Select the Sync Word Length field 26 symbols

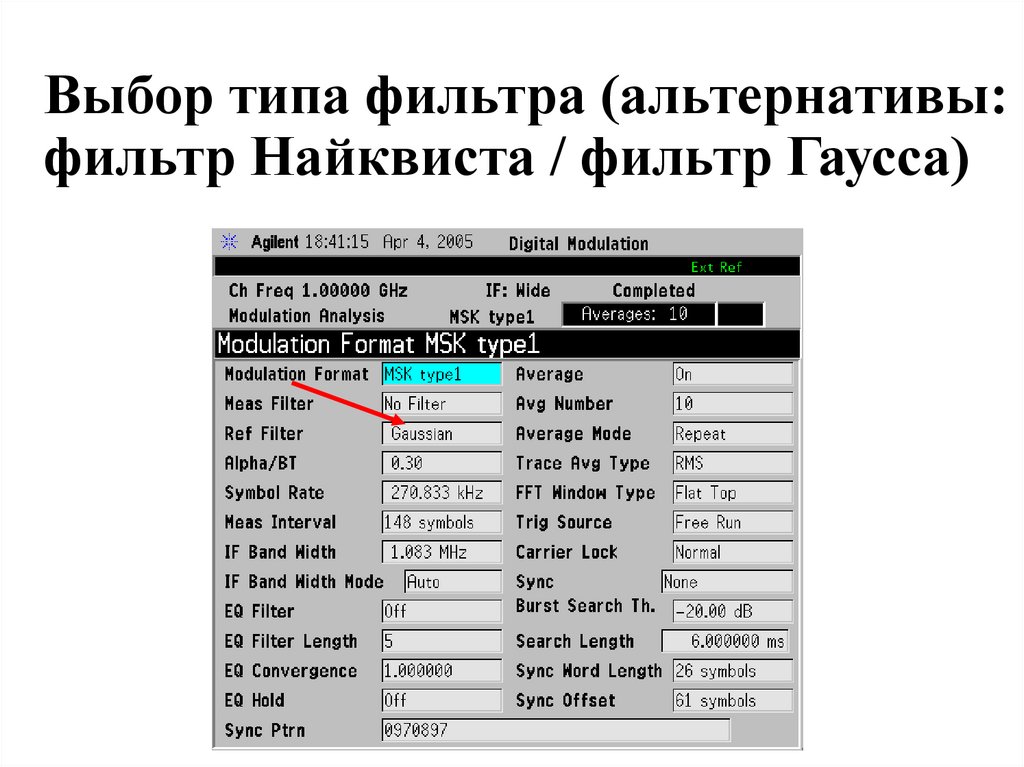coord(733,670)
